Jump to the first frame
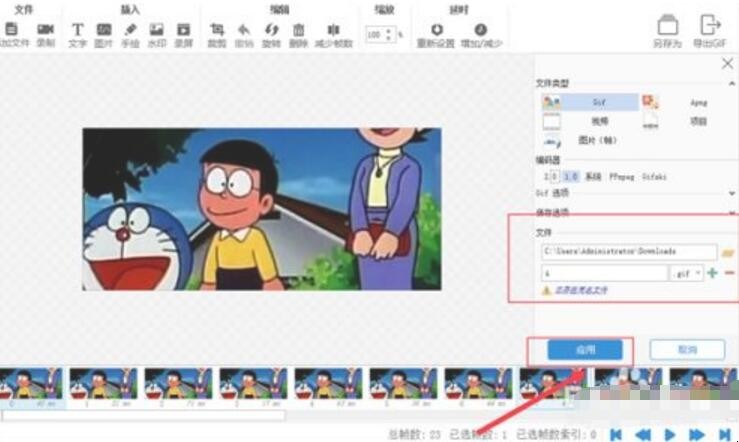739x442 pixels. click(x=616, y=434)
